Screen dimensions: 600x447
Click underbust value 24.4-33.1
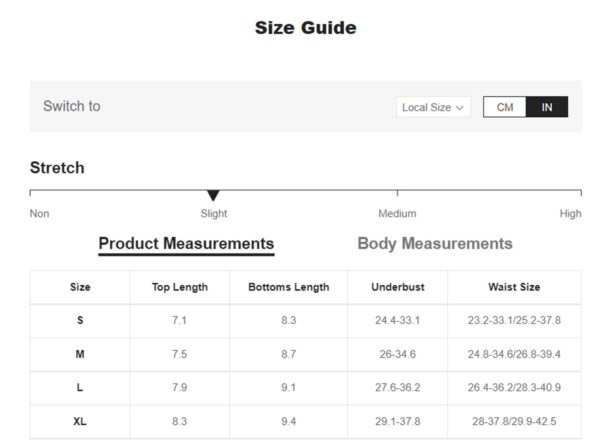tap(398, 320)
